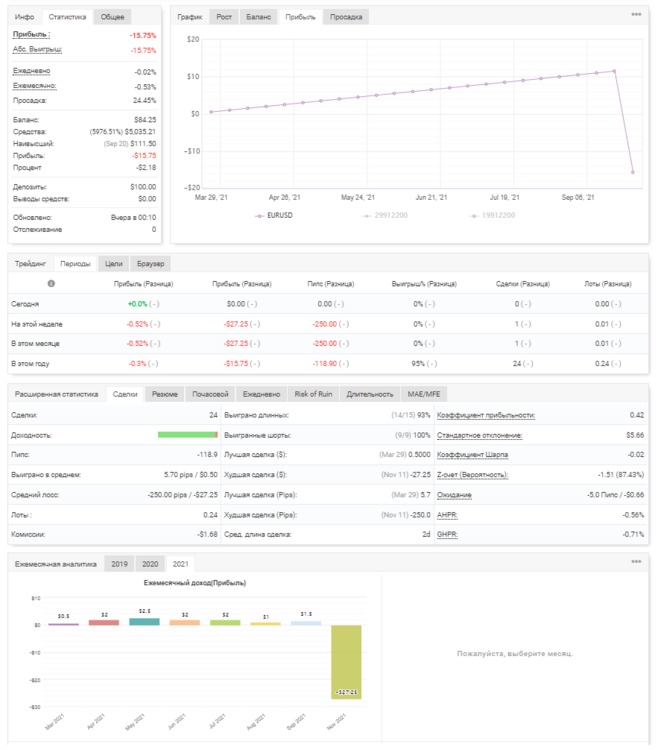The width and height of the screenshot is (658, 750).
Task: Click the Прибыль label in stats panel
Action: pyautogui.click(x=32, y=34)
